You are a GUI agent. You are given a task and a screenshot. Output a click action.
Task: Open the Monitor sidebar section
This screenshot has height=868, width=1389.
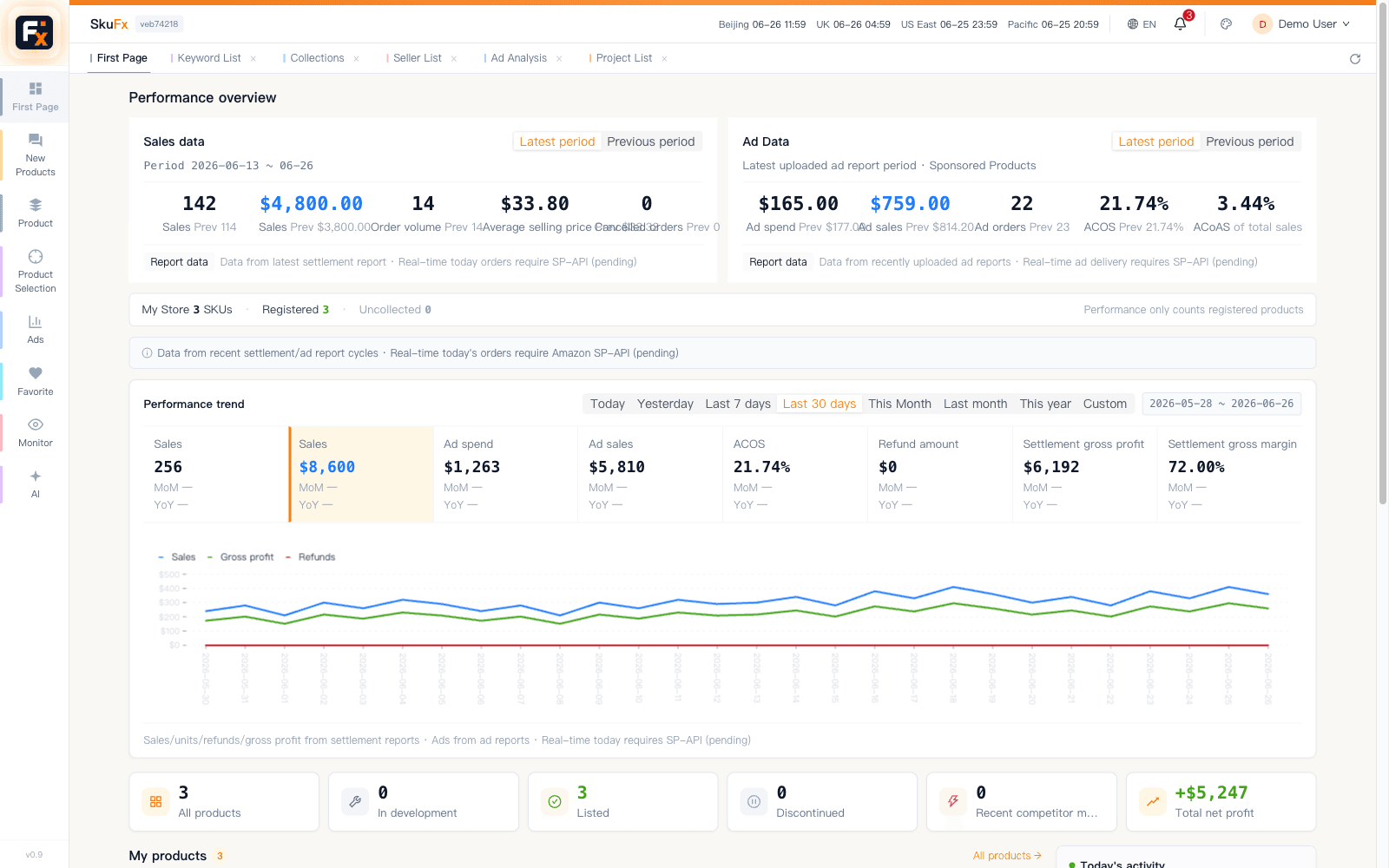(x=36, y=432)
